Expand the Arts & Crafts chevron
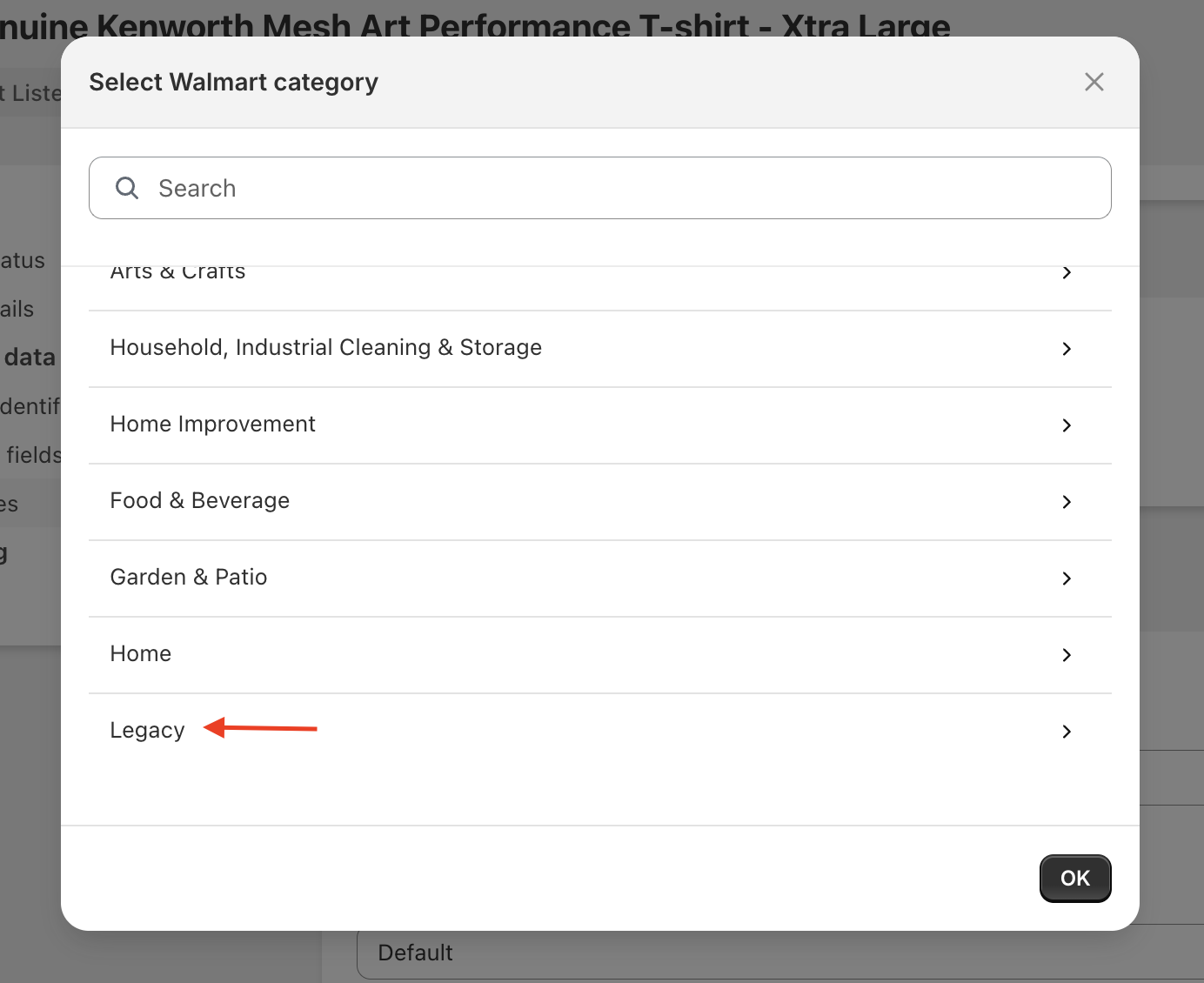This screenshot has width=1204, height=983. click(1067, 272)
